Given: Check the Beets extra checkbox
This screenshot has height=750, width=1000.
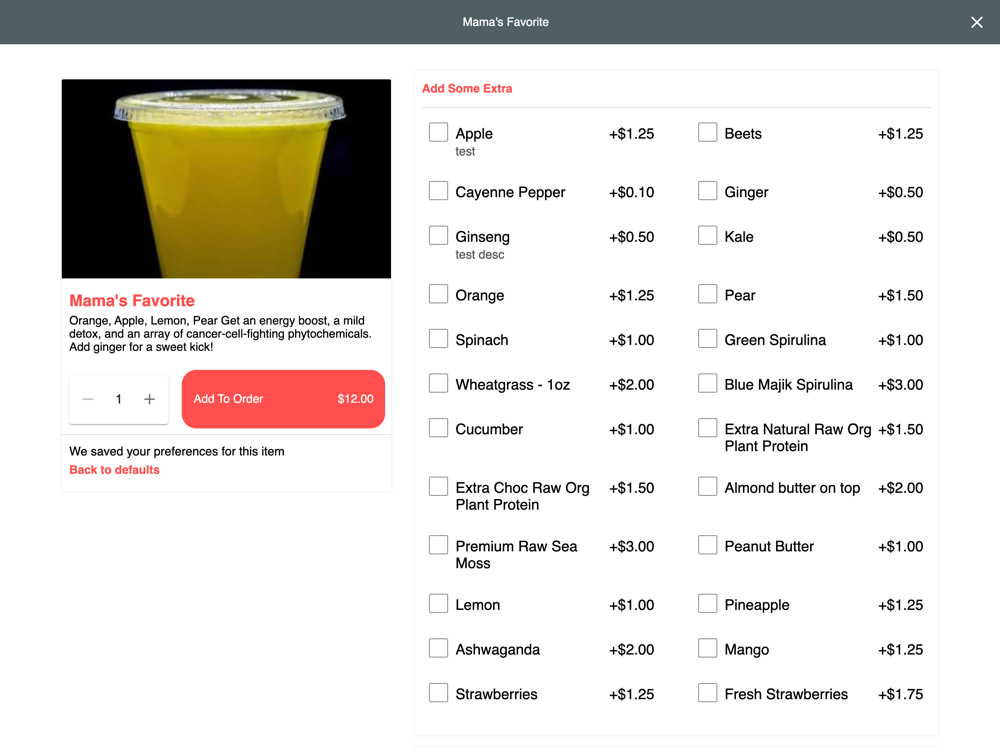Looking at the screenshot, I should (x=707, y=132).
